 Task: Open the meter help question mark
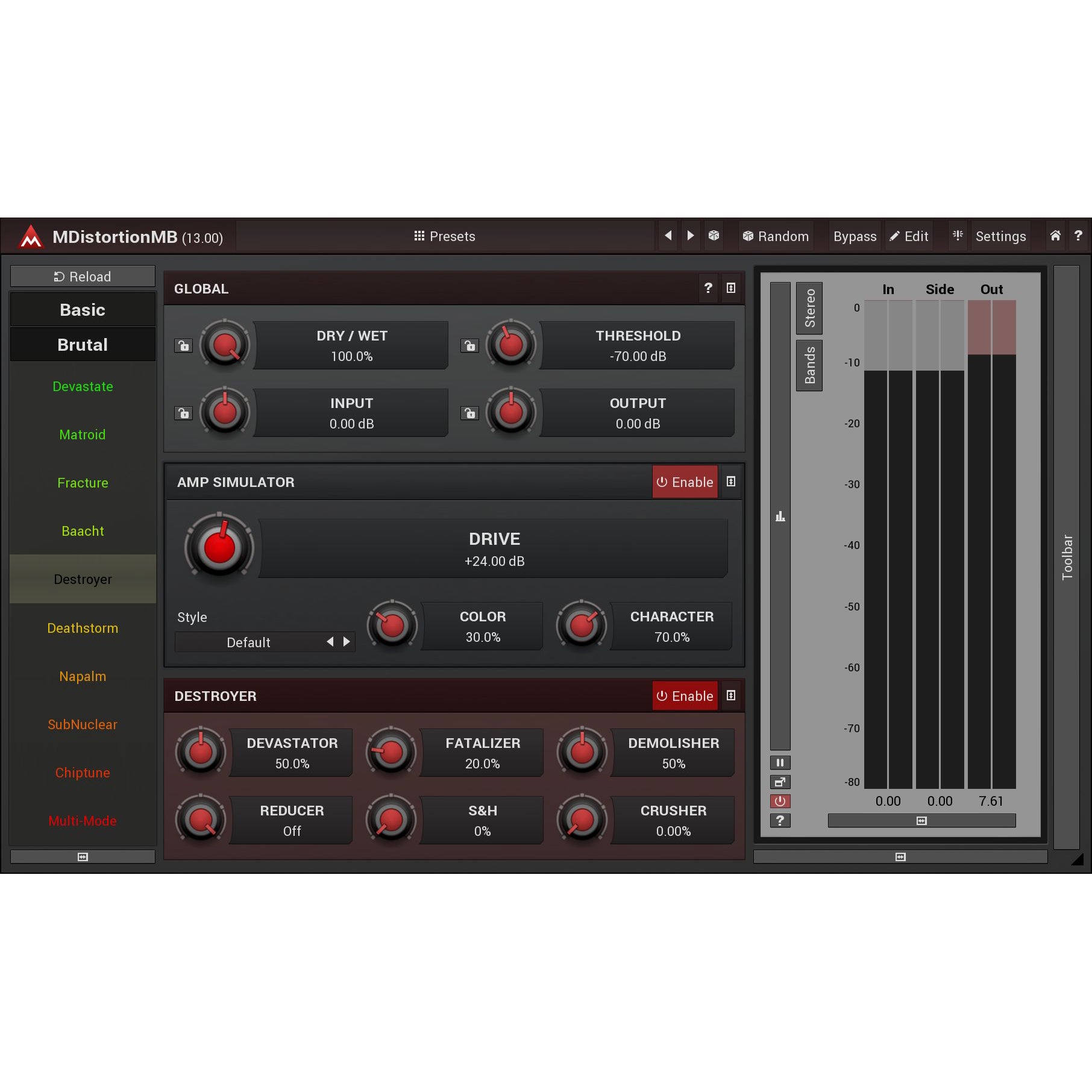780,821
